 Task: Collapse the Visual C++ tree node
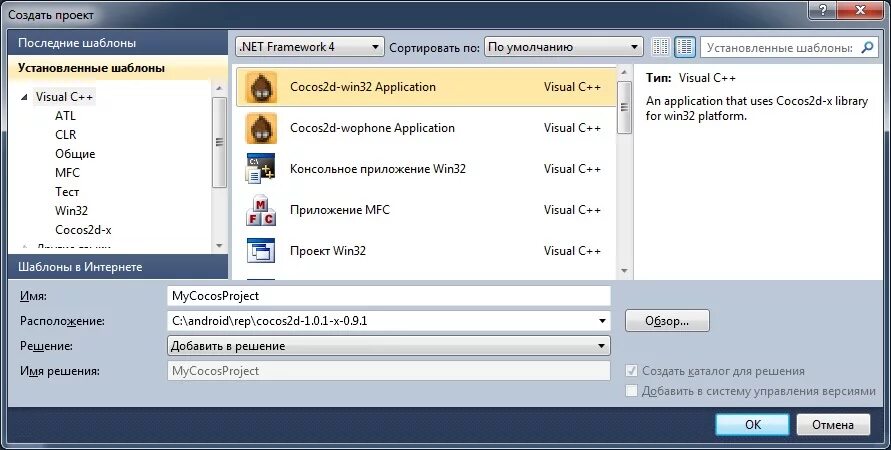pos(24,97)
